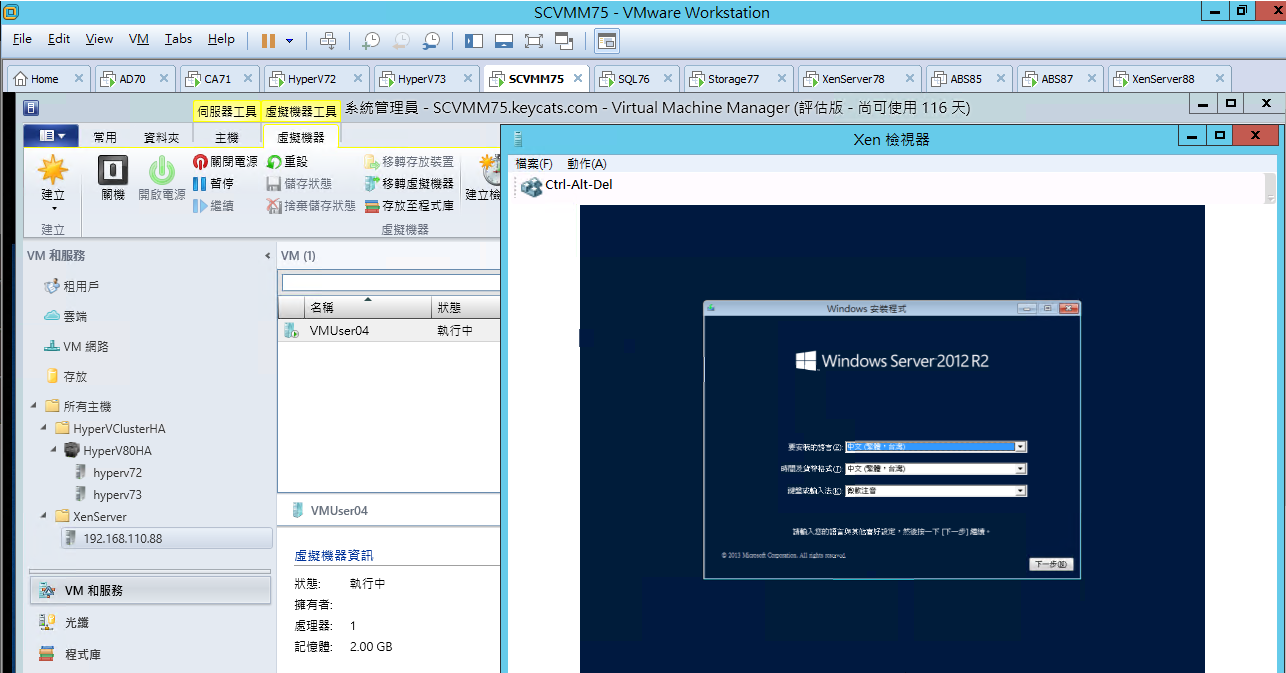Click 移轉存放裝置 migrate storage
Viewport: 1286px width, 673px height.
tap(409, 161)
